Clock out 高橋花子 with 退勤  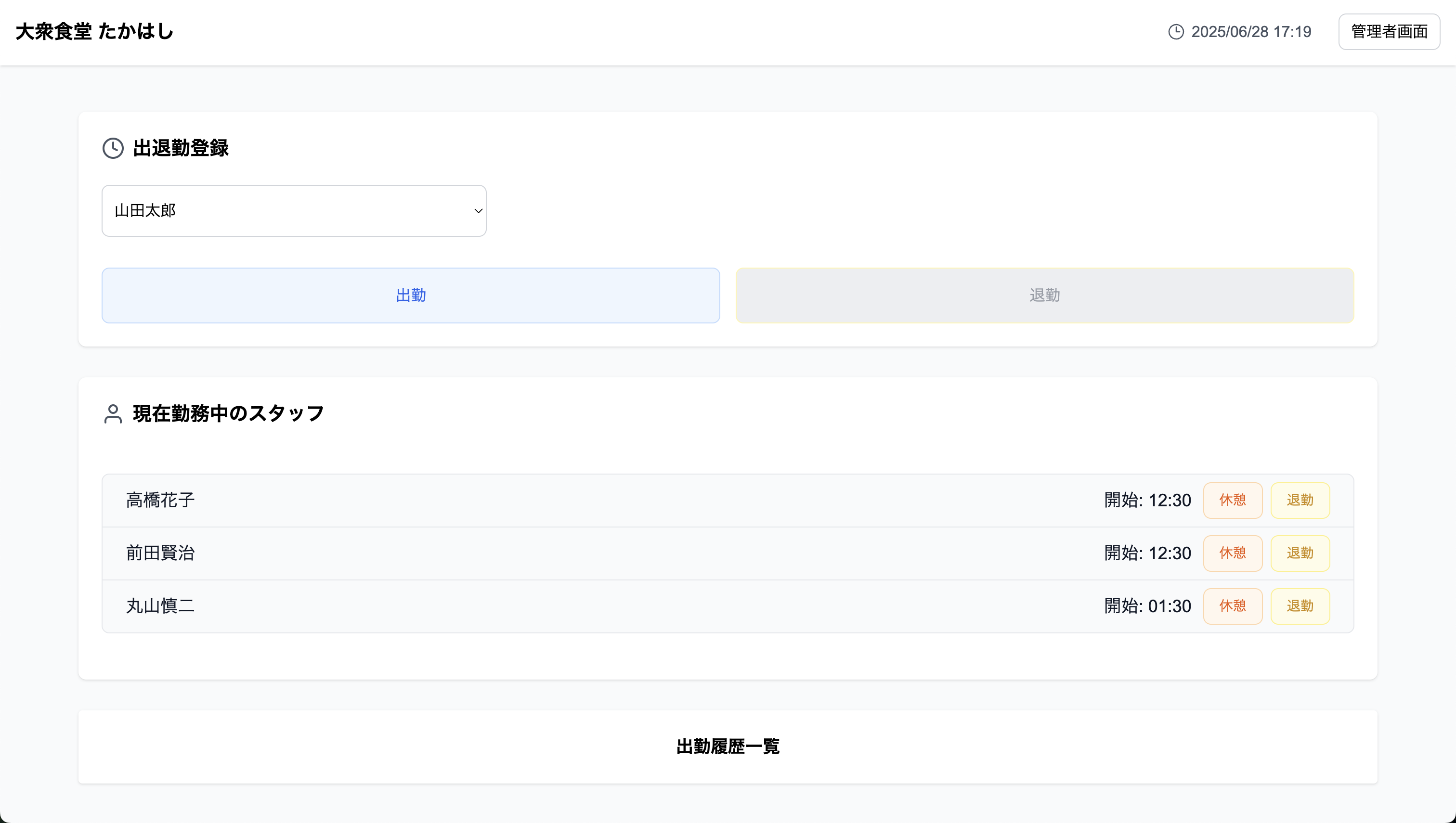(x=1300, y=500)
